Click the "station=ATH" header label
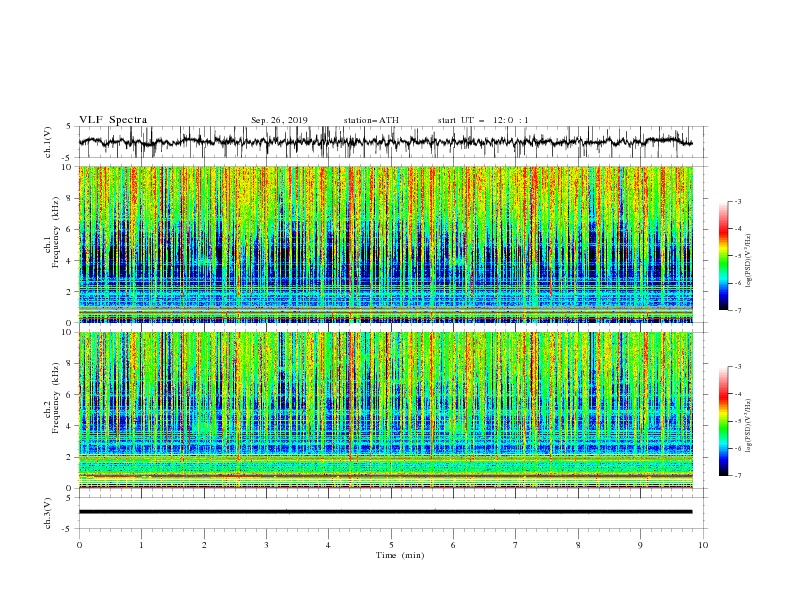The width and height of the screenshot is (792, 612). tap(371, 120)
